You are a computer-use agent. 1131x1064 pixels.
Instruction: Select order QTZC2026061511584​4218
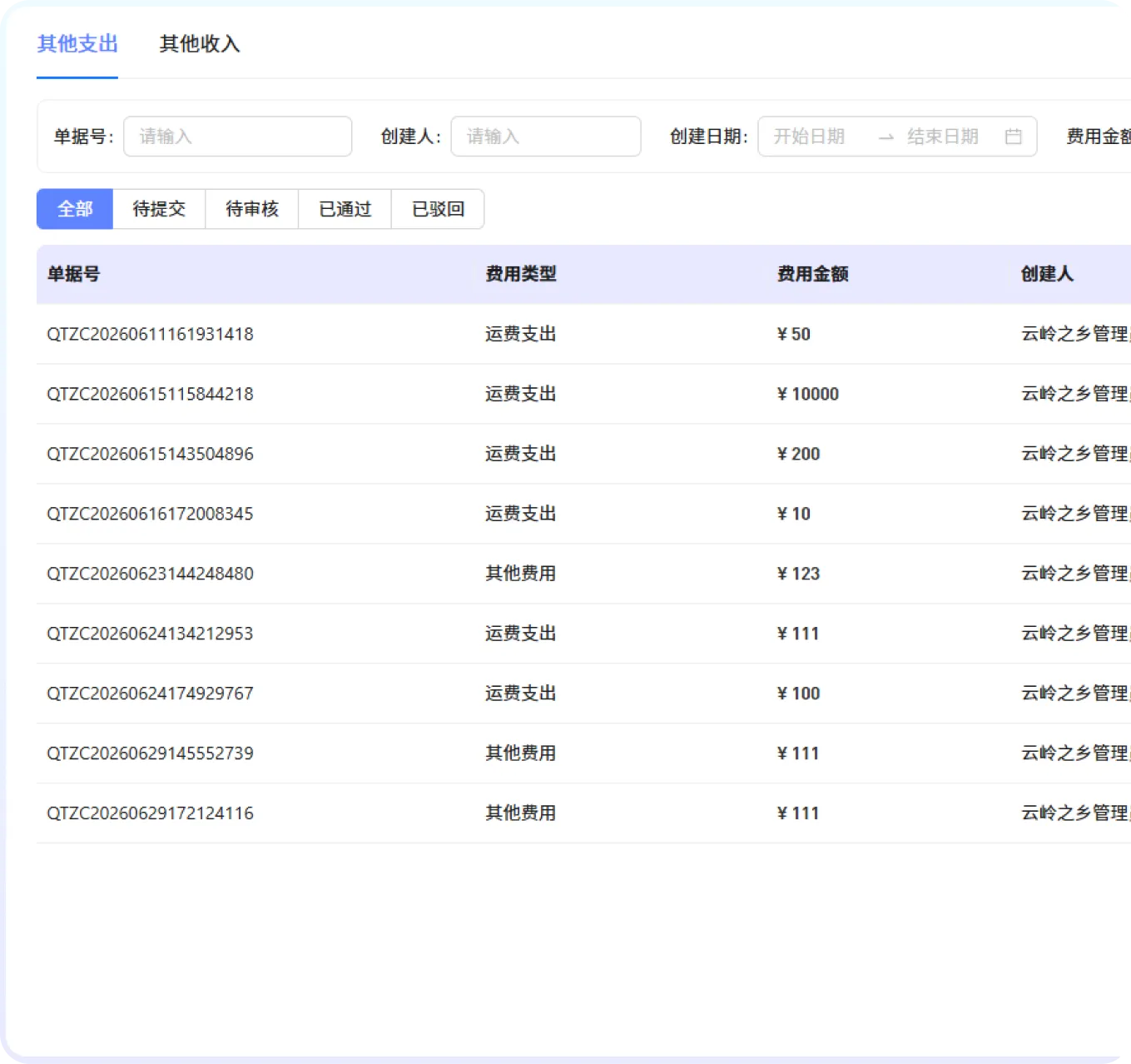click(150, 394)
